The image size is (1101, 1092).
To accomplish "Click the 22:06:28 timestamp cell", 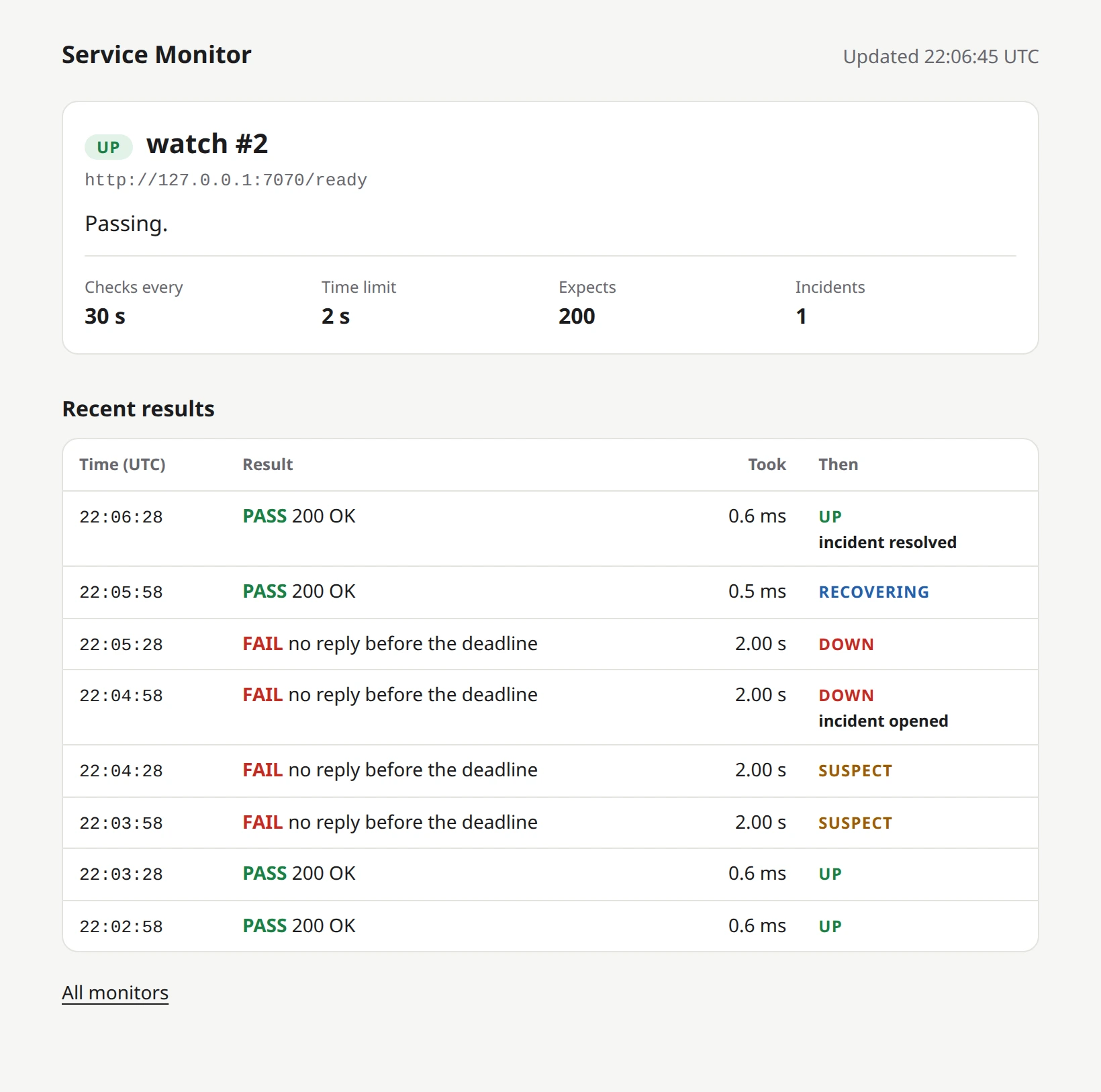I will click(121, 517).
